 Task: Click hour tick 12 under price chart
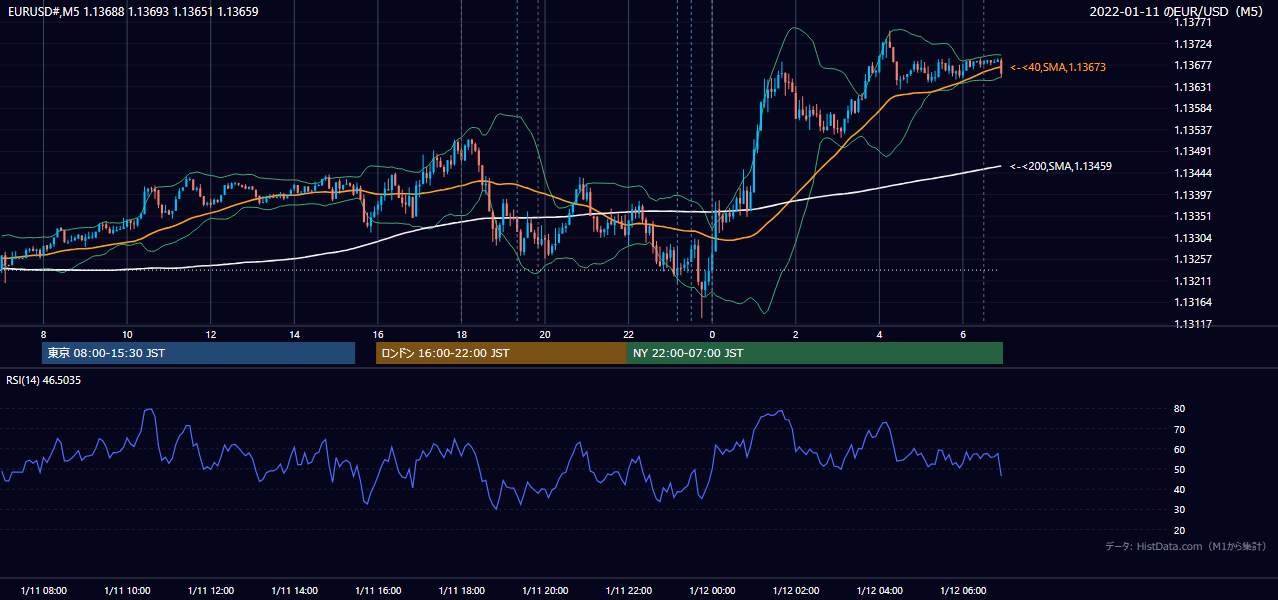point(211,334)
